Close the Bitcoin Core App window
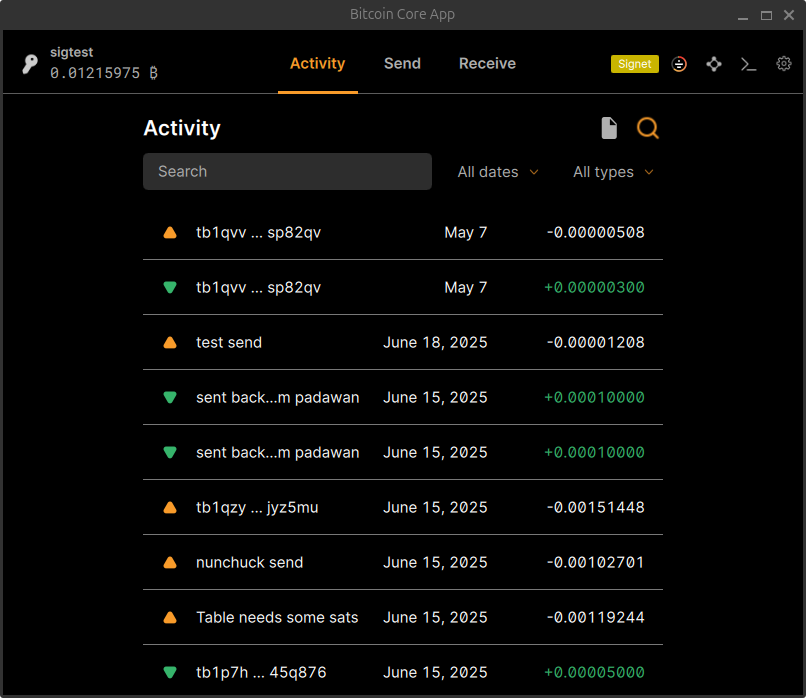Screen dimensions: 806x698 pyautogui.click(x=789, y=15)
